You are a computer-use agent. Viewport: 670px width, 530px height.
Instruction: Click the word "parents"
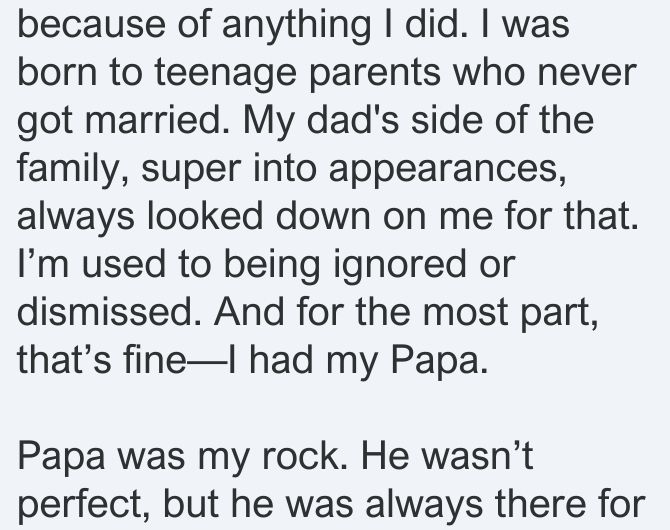click(x=375, y=76)
